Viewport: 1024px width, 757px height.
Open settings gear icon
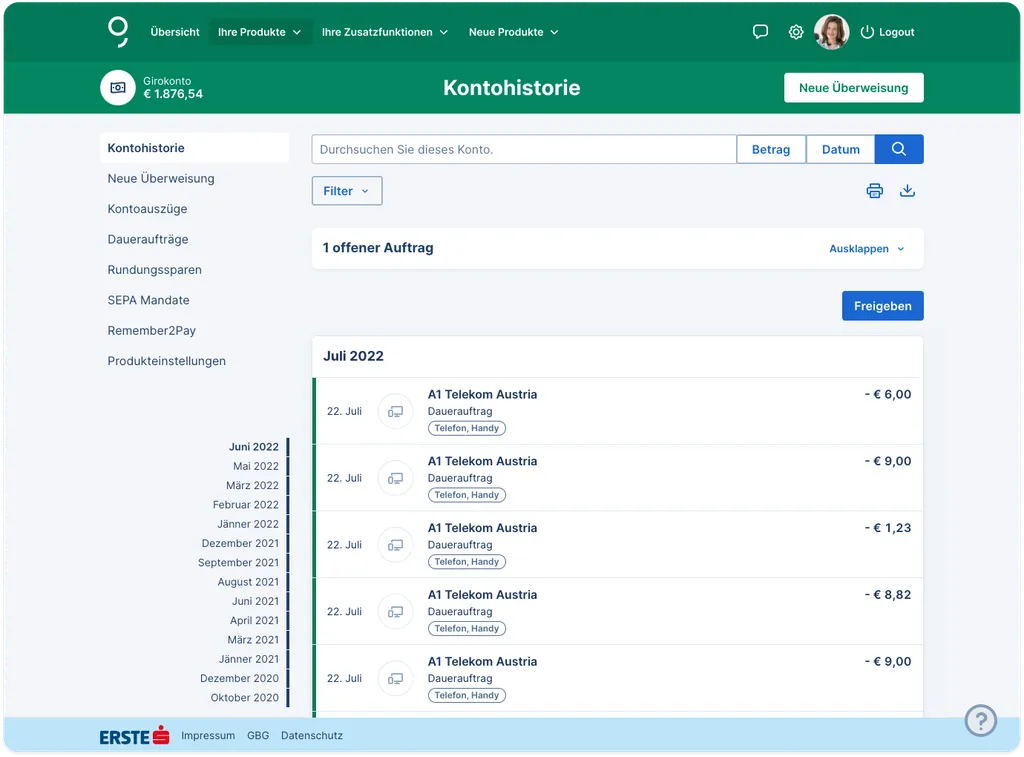[795, 32]
